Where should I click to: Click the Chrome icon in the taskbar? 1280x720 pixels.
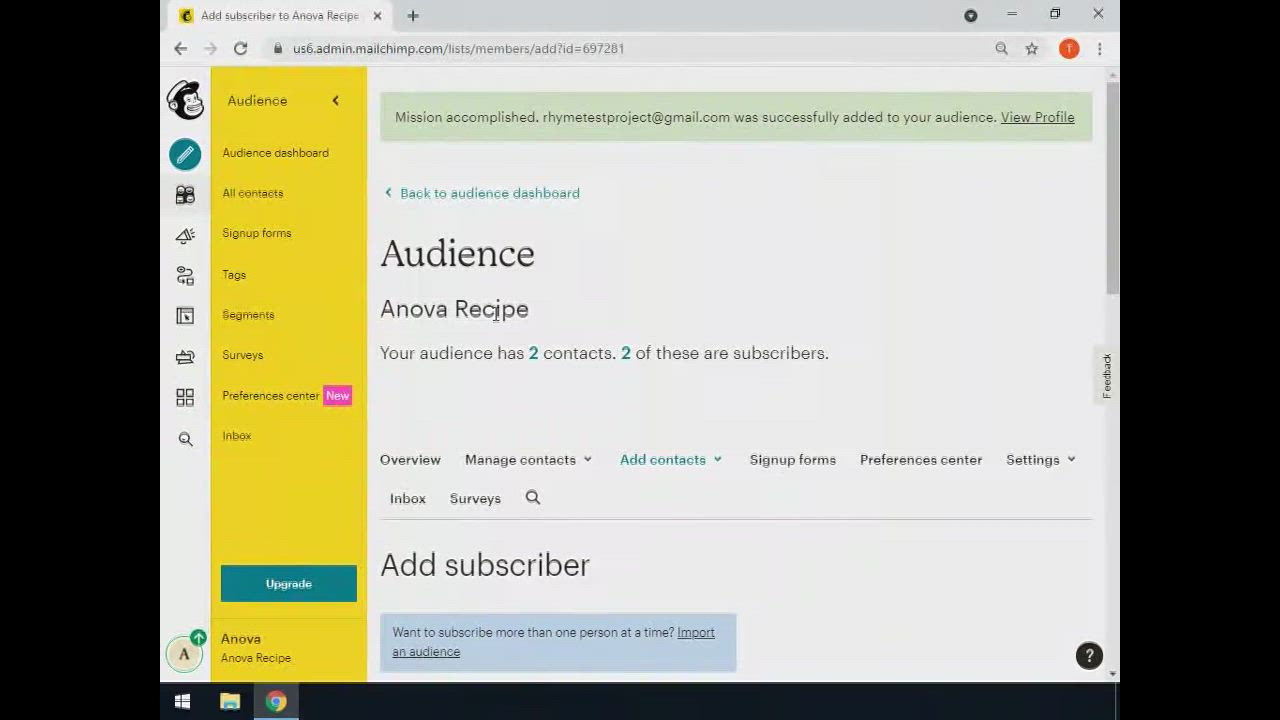point(276,702)
